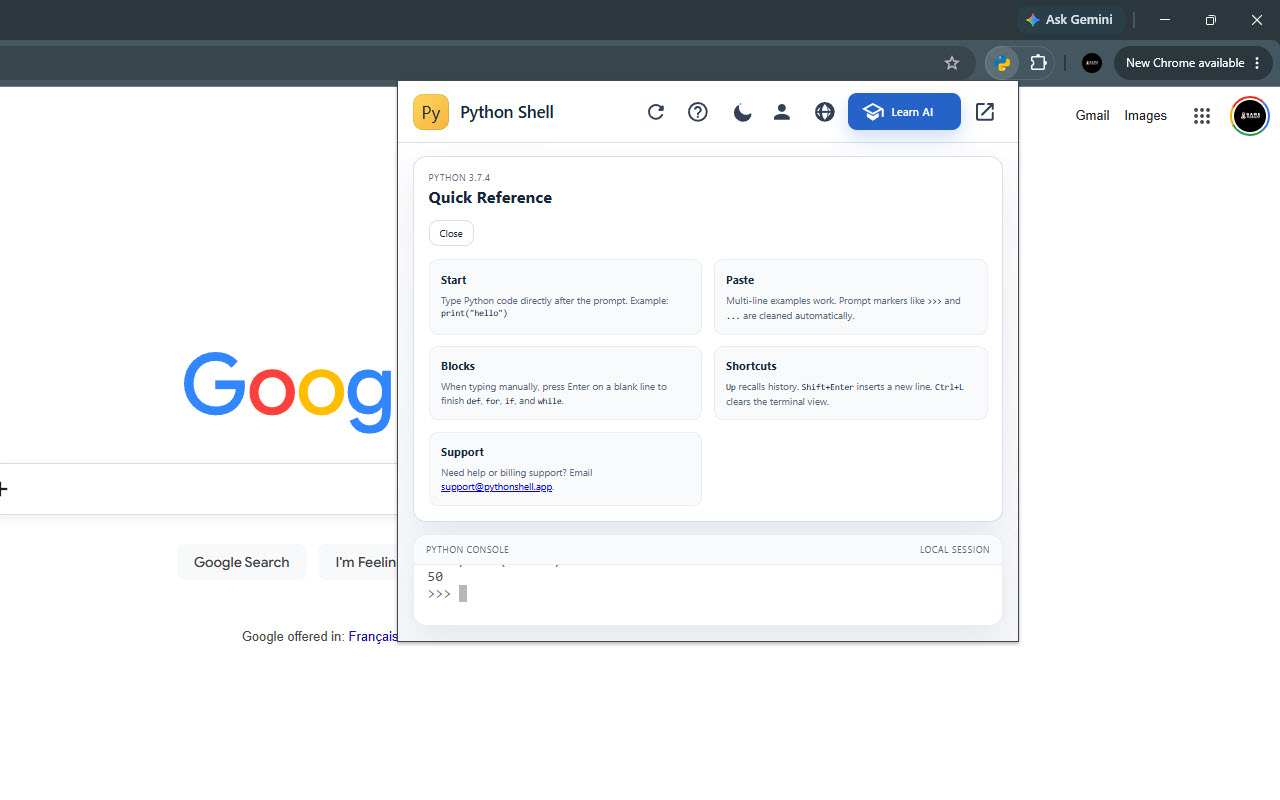Open the account profile icon in Python Shell
Image resolution: width=1280 pixels, height=800 pixels.
[x=782, y=112]
